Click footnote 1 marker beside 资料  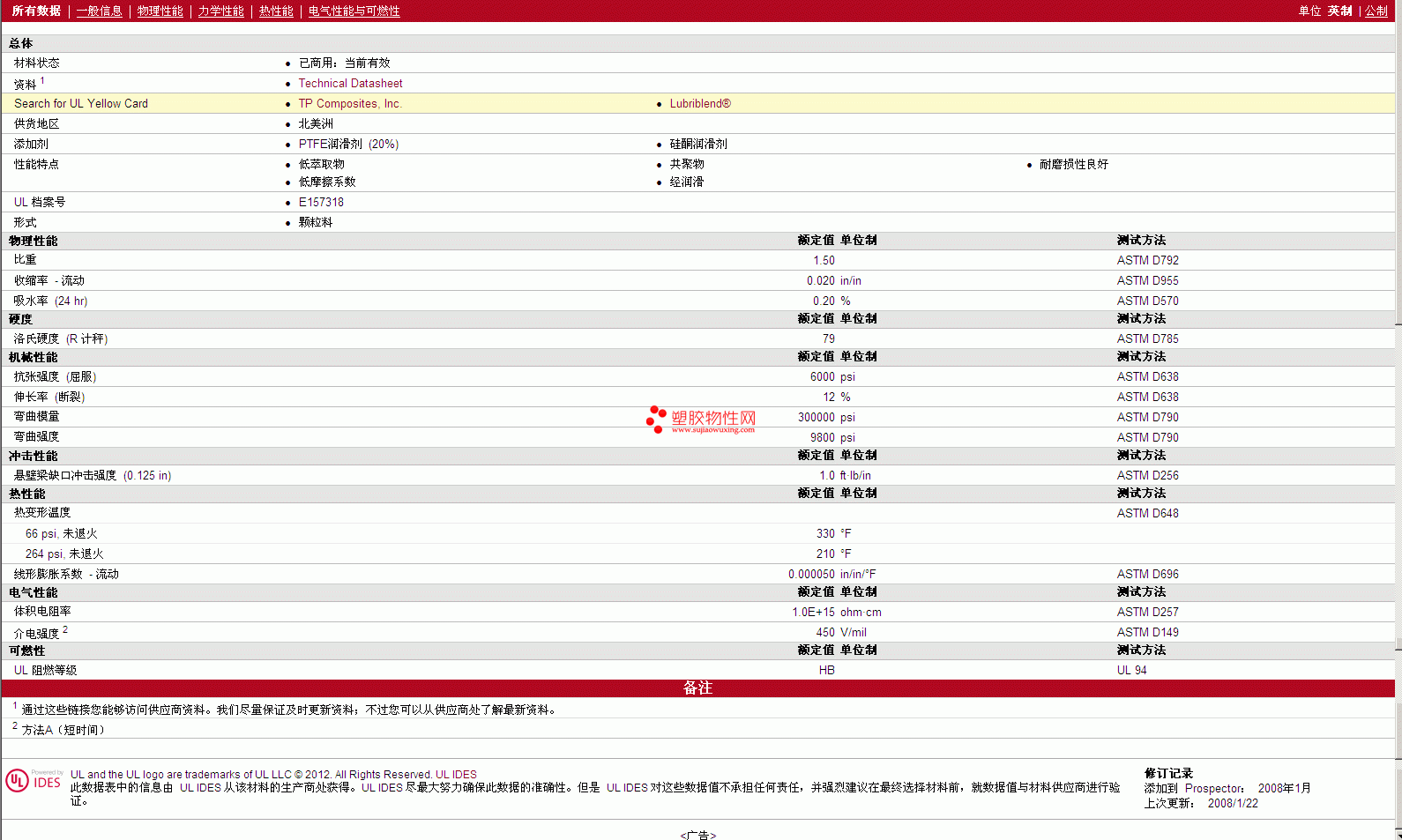click(42, 80)
